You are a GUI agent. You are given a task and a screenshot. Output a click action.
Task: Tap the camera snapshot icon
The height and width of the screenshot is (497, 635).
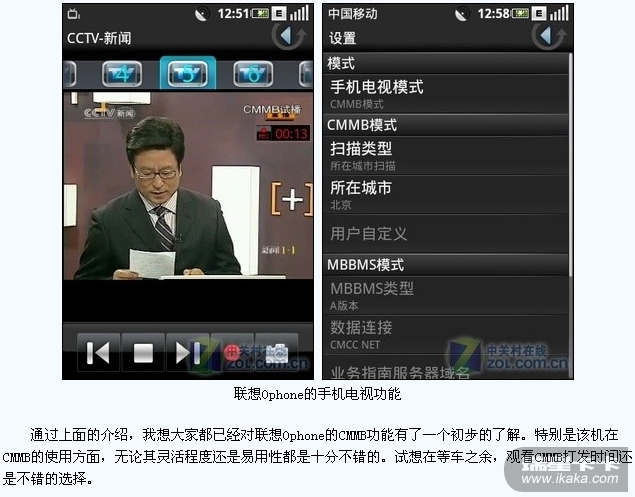point(277,352)
